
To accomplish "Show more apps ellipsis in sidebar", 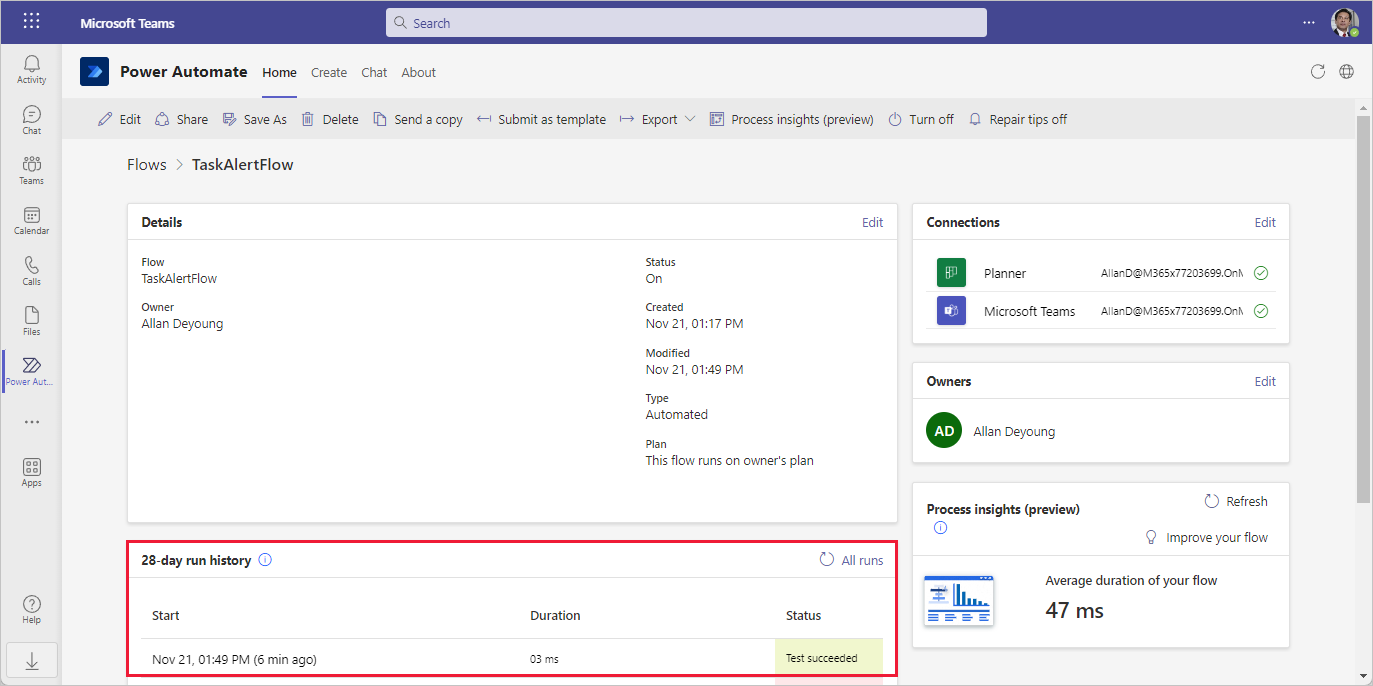I will [x=31, y=422].
